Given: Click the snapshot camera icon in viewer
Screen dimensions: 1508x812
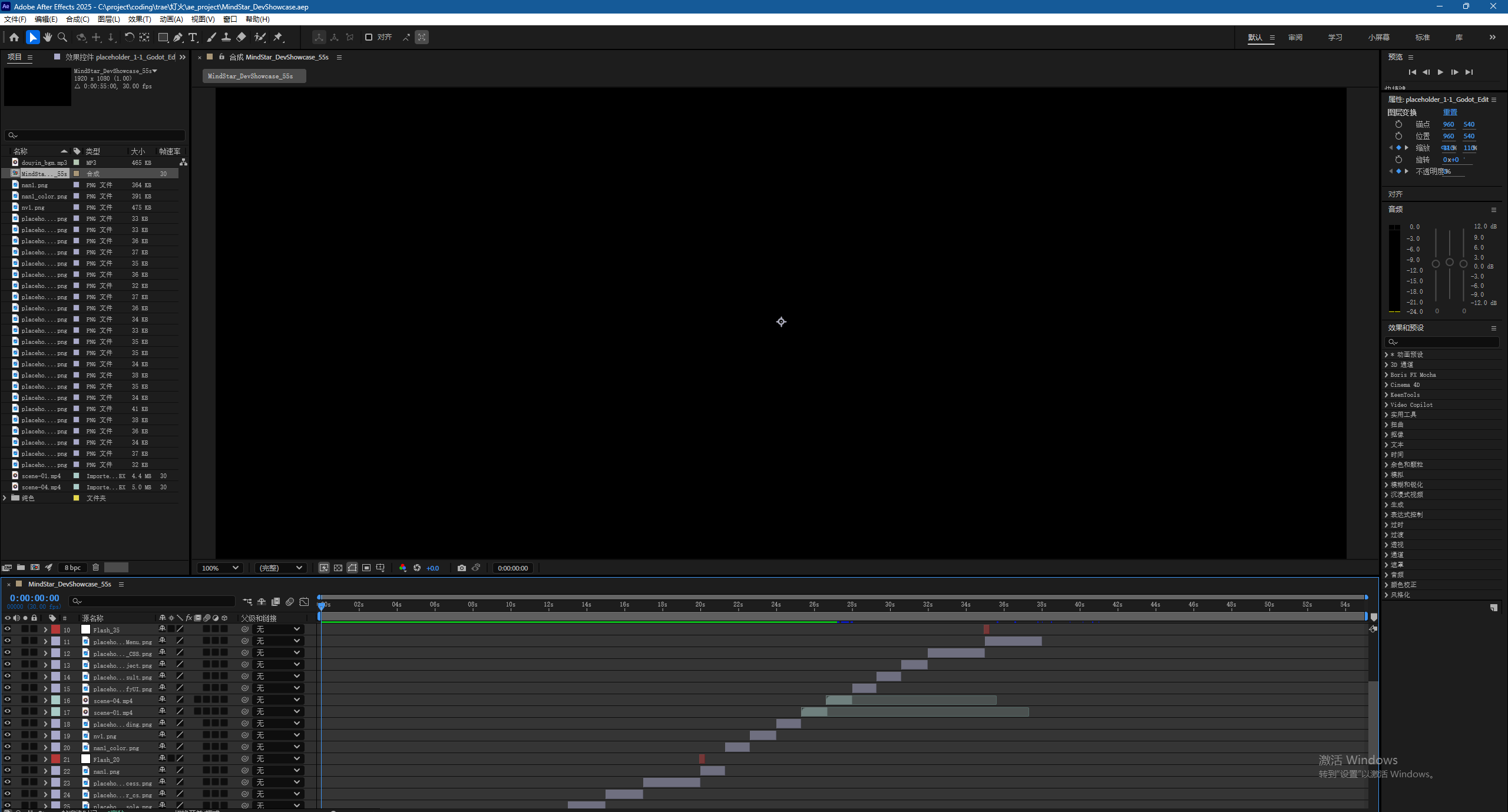Looking at the screenshot, I should click(x=462, y=568).
